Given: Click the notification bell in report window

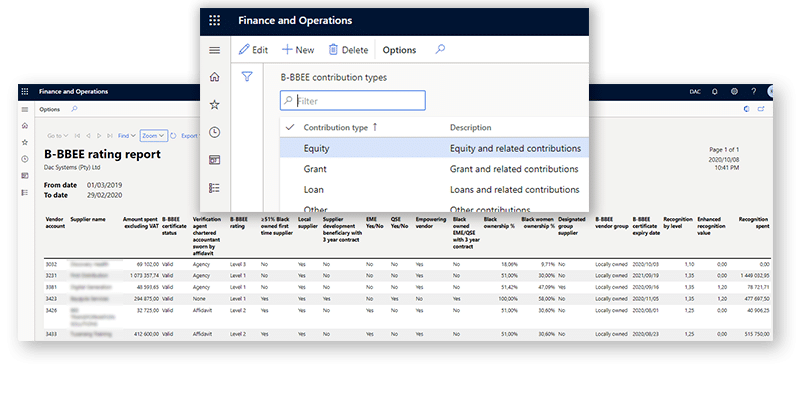Looking at the screenshot, I should [x=714, y=92].
